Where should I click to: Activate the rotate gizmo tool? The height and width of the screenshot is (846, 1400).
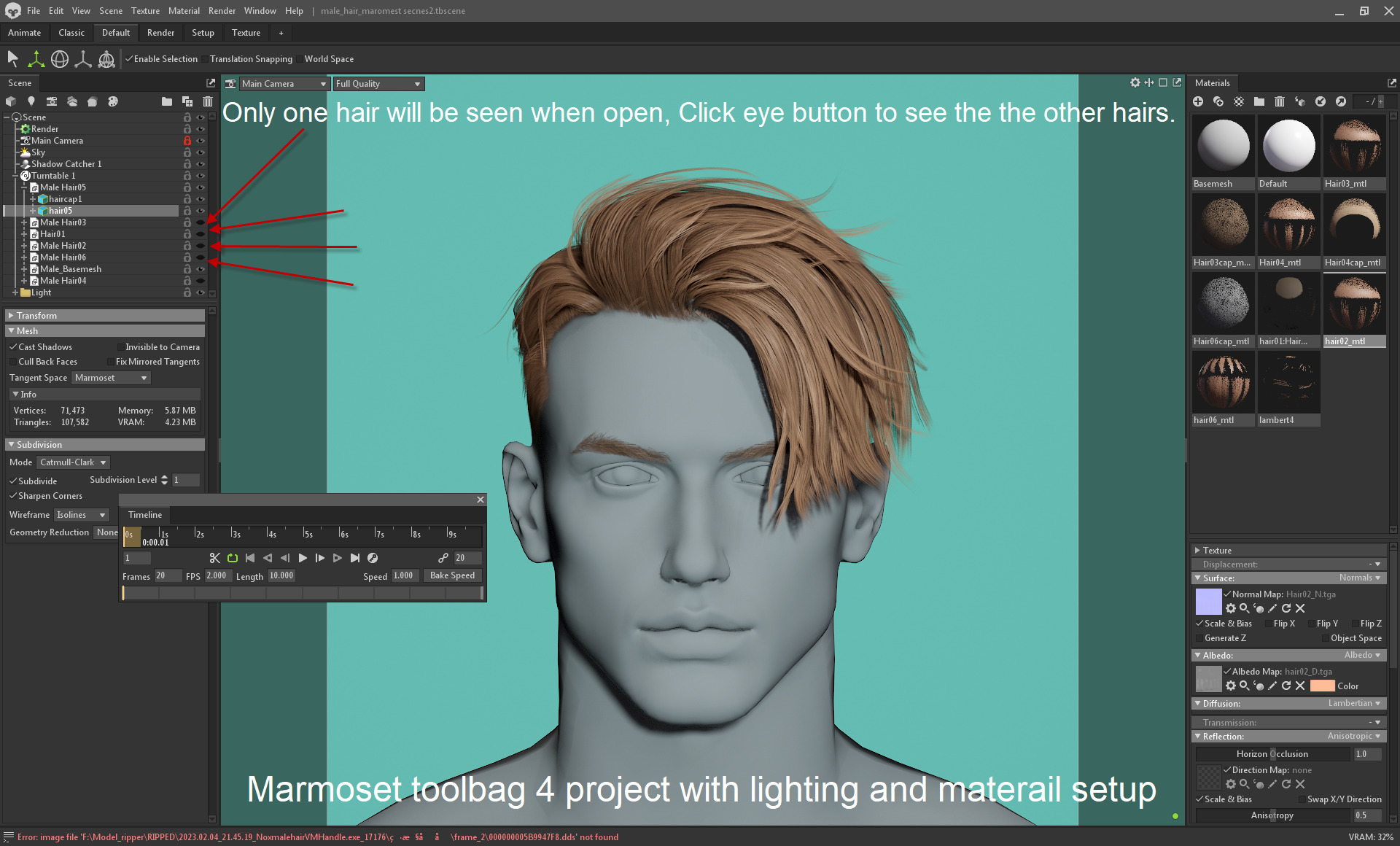[x=60, y=59]
